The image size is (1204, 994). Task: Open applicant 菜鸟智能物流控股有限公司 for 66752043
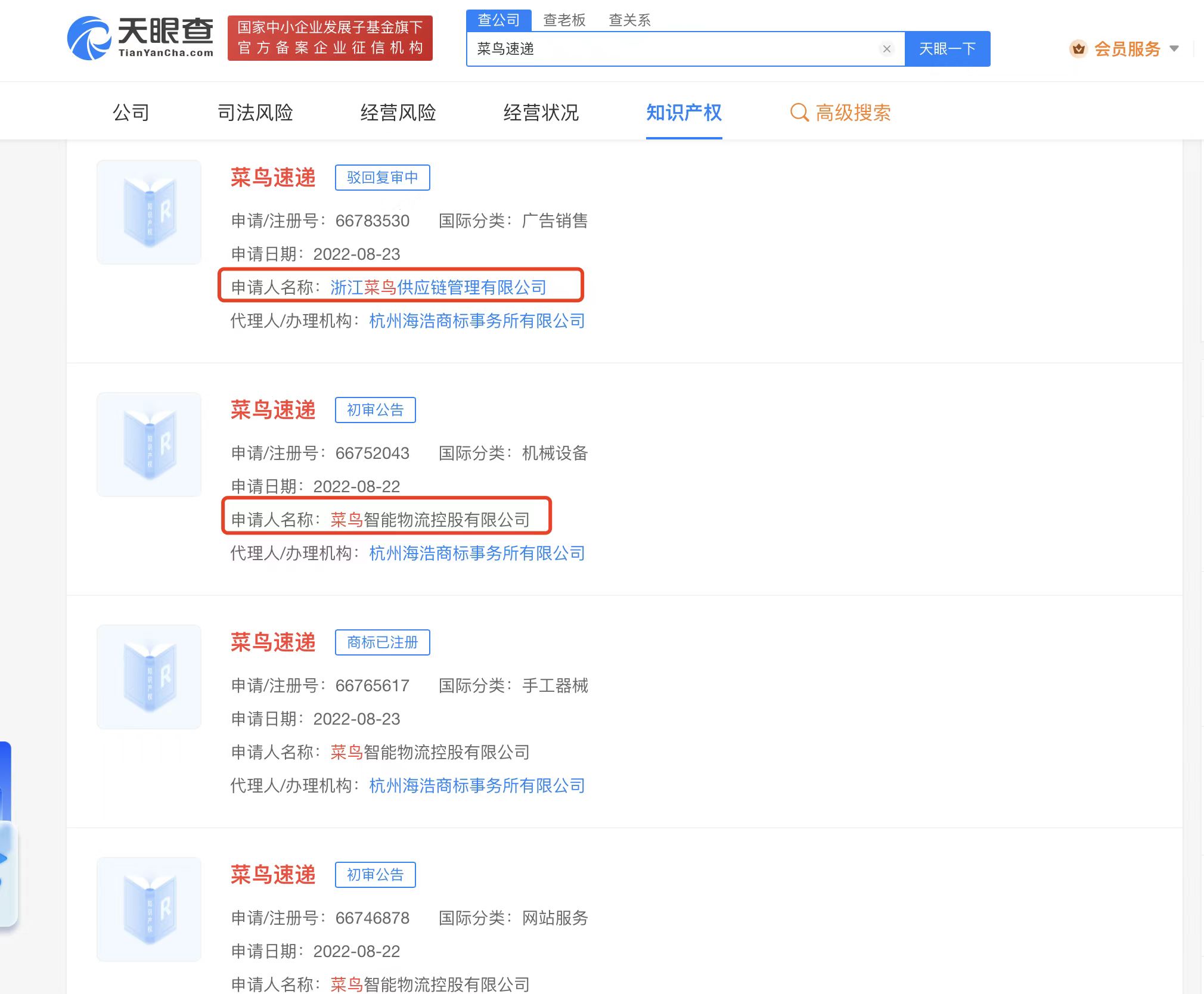point(430,520)
